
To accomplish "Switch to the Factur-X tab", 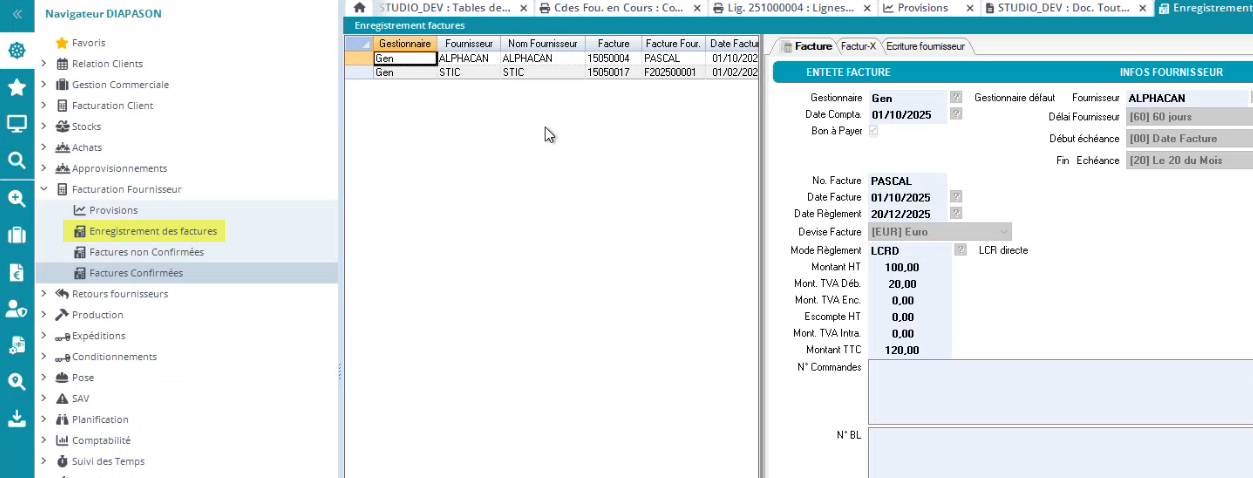I will 858,47.
